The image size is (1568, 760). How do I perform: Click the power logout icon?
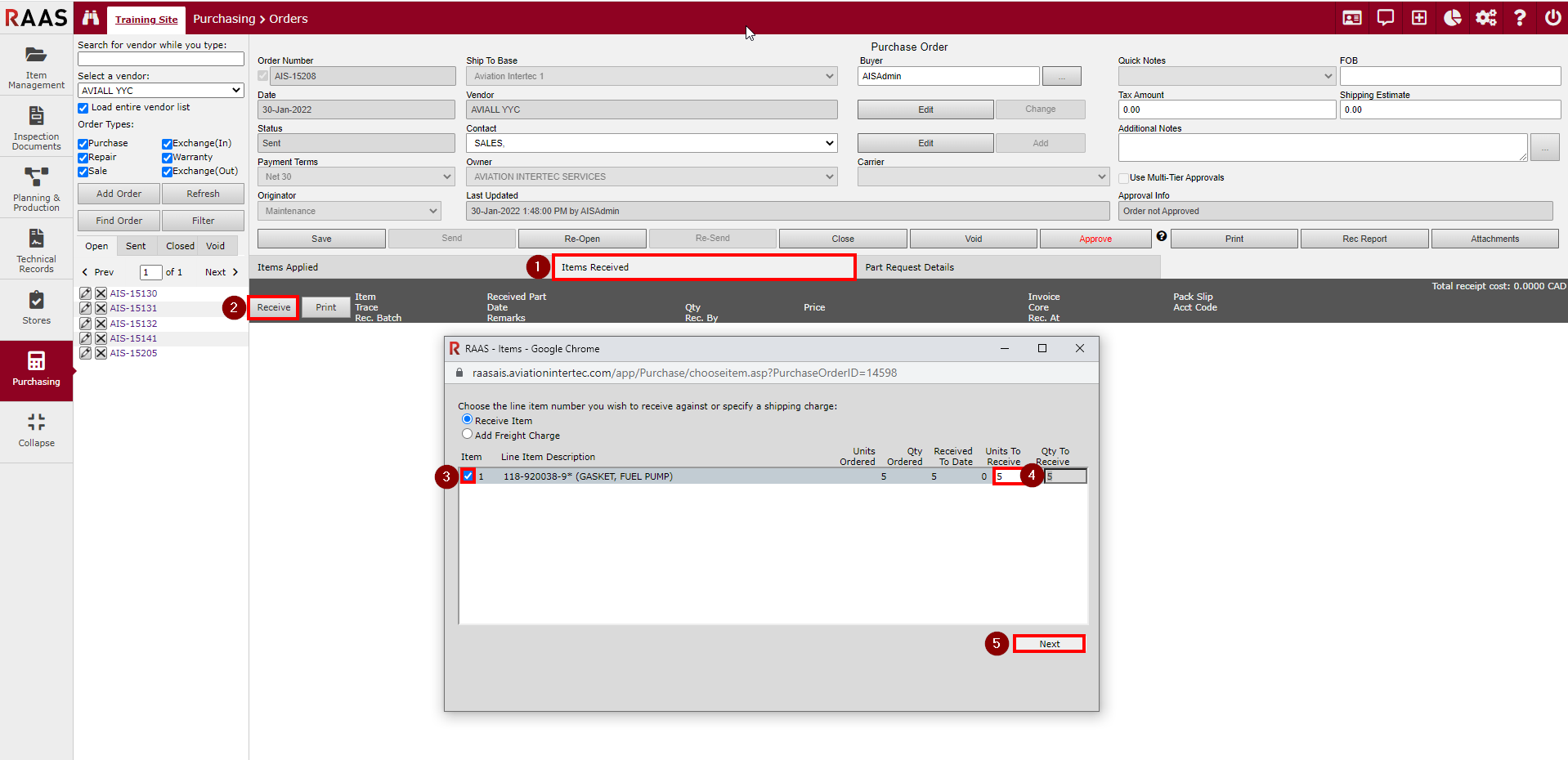(x=1552, y=18)
